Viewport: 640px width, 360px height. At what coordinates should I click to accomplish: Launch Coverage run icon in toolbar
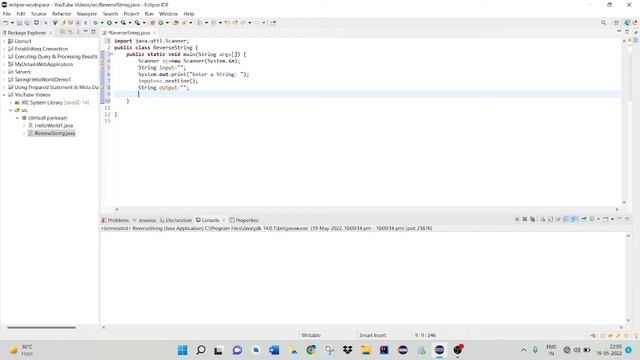(x=123, y=23)
